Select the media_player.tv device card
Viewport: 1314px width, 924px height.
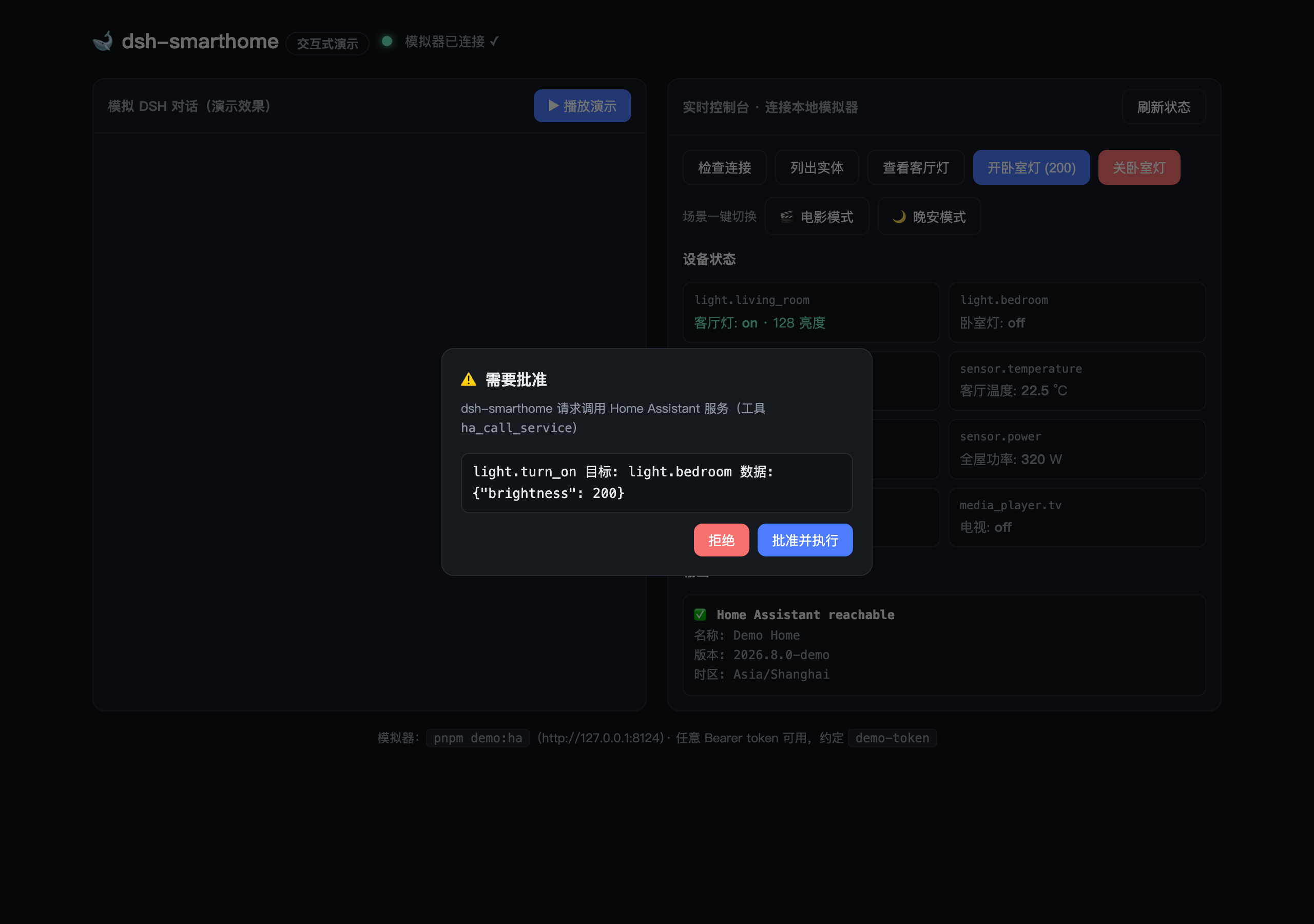click(x=1077, y=517)
